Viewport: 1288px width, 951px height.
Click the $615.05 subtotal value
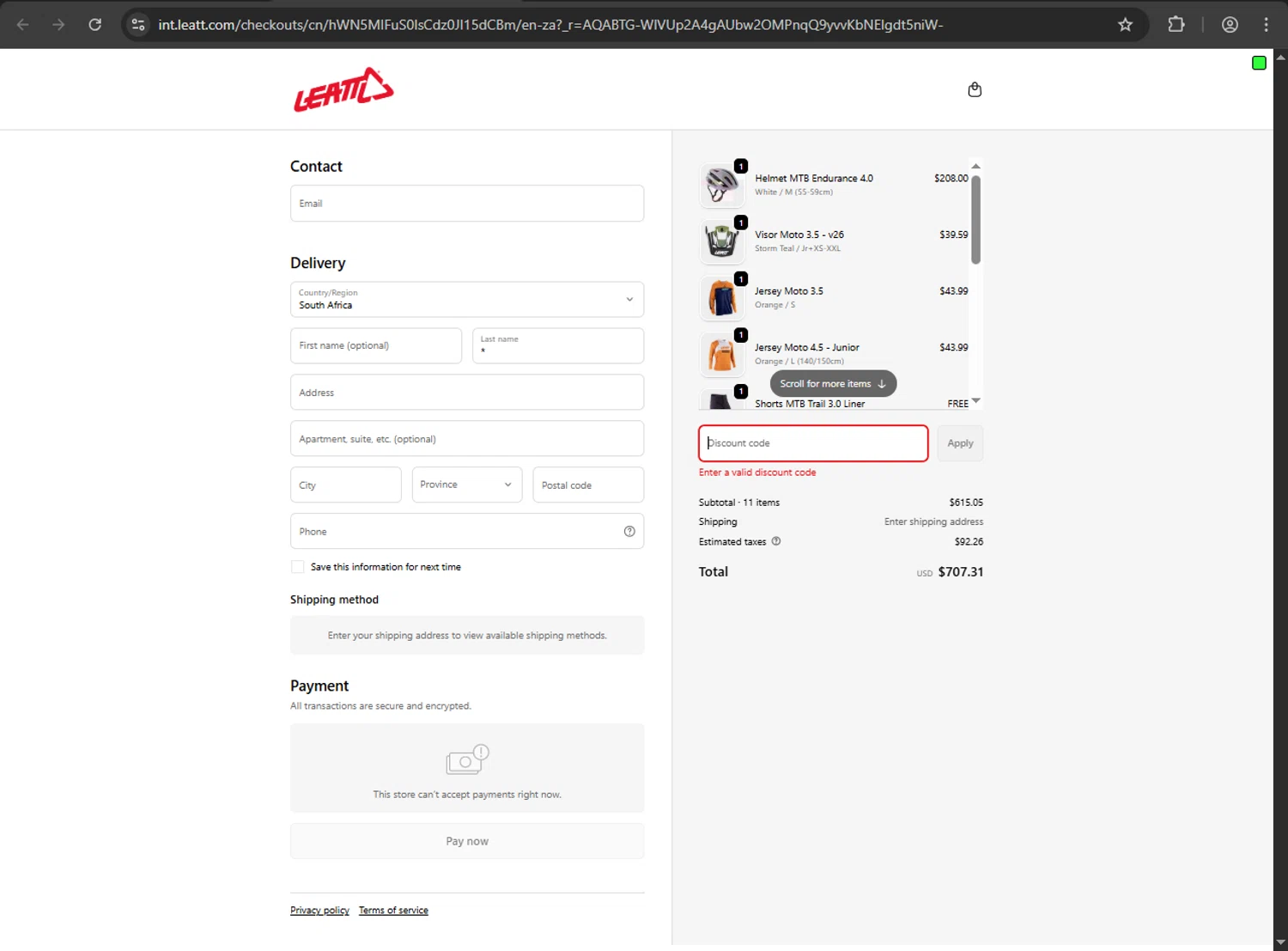click(966, 503)
